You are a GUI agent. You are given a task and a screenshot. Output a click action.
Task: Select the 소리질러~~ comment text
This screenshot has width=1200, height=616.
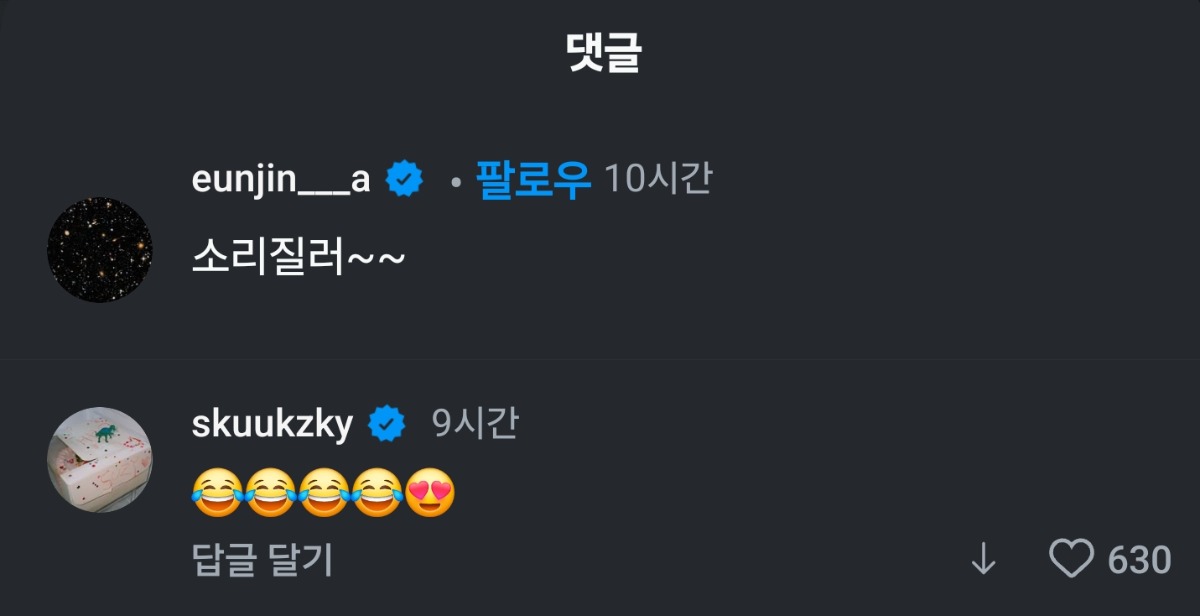point(298,258)
